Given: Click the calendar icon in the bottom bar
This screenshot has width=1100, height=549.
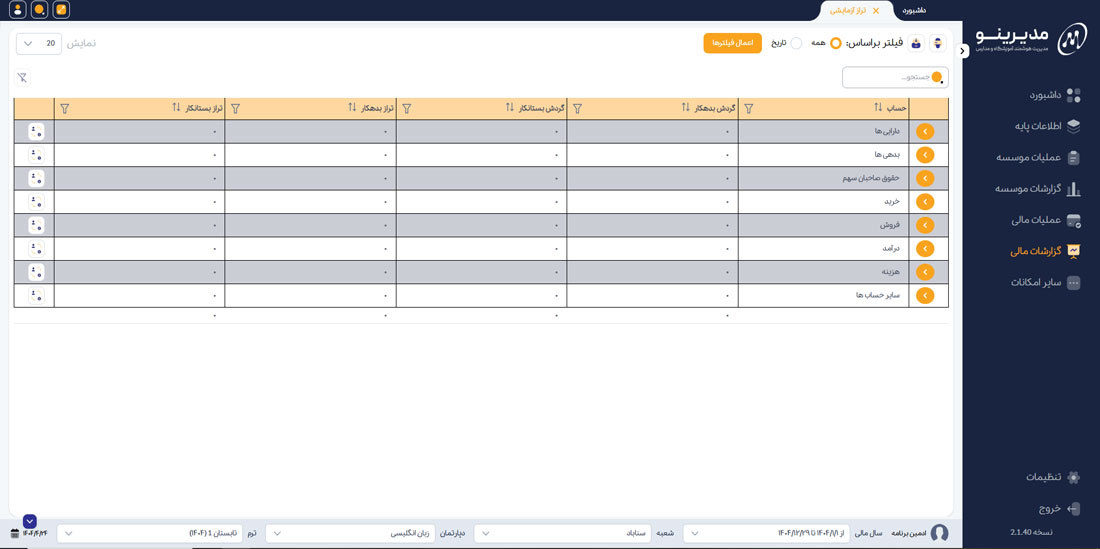Looking at the screenshot, I should click(14, 533).
